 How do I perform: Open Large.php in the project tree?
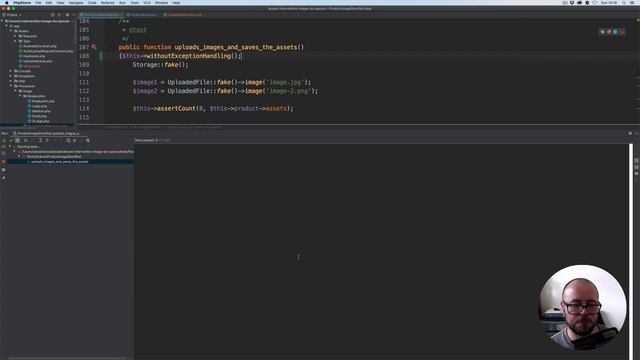[39, 106]
